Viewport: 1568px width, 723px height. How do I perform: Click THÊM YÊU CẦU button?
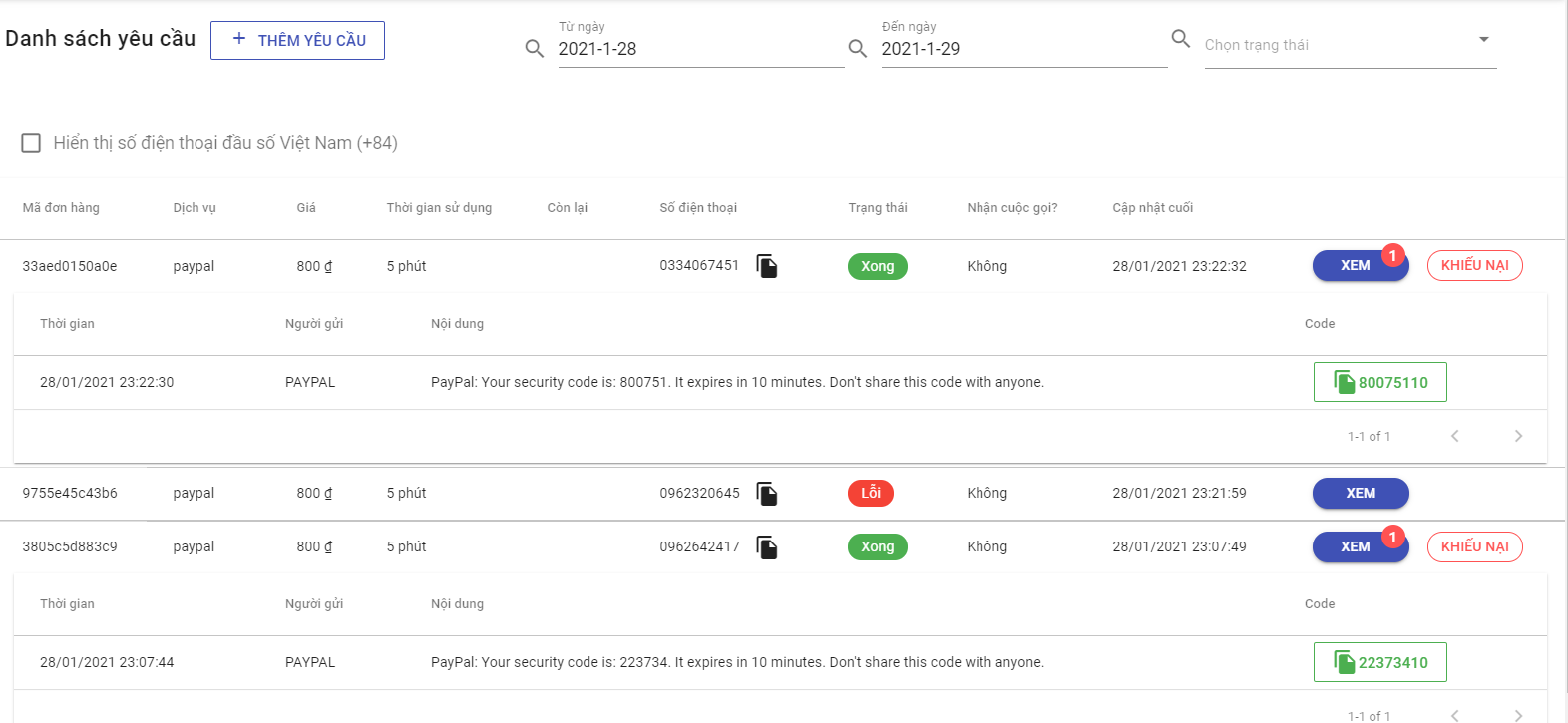[297, 40]
